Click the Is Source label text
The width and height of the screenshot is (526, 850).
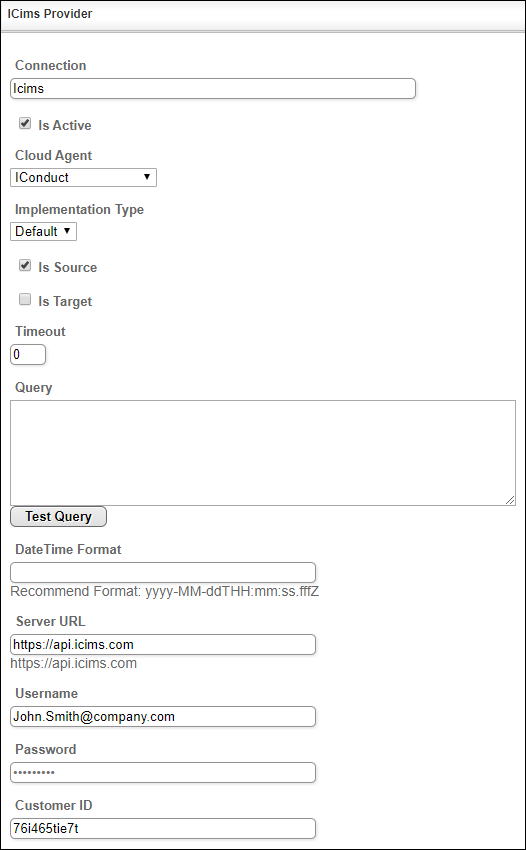pos(67,267)
